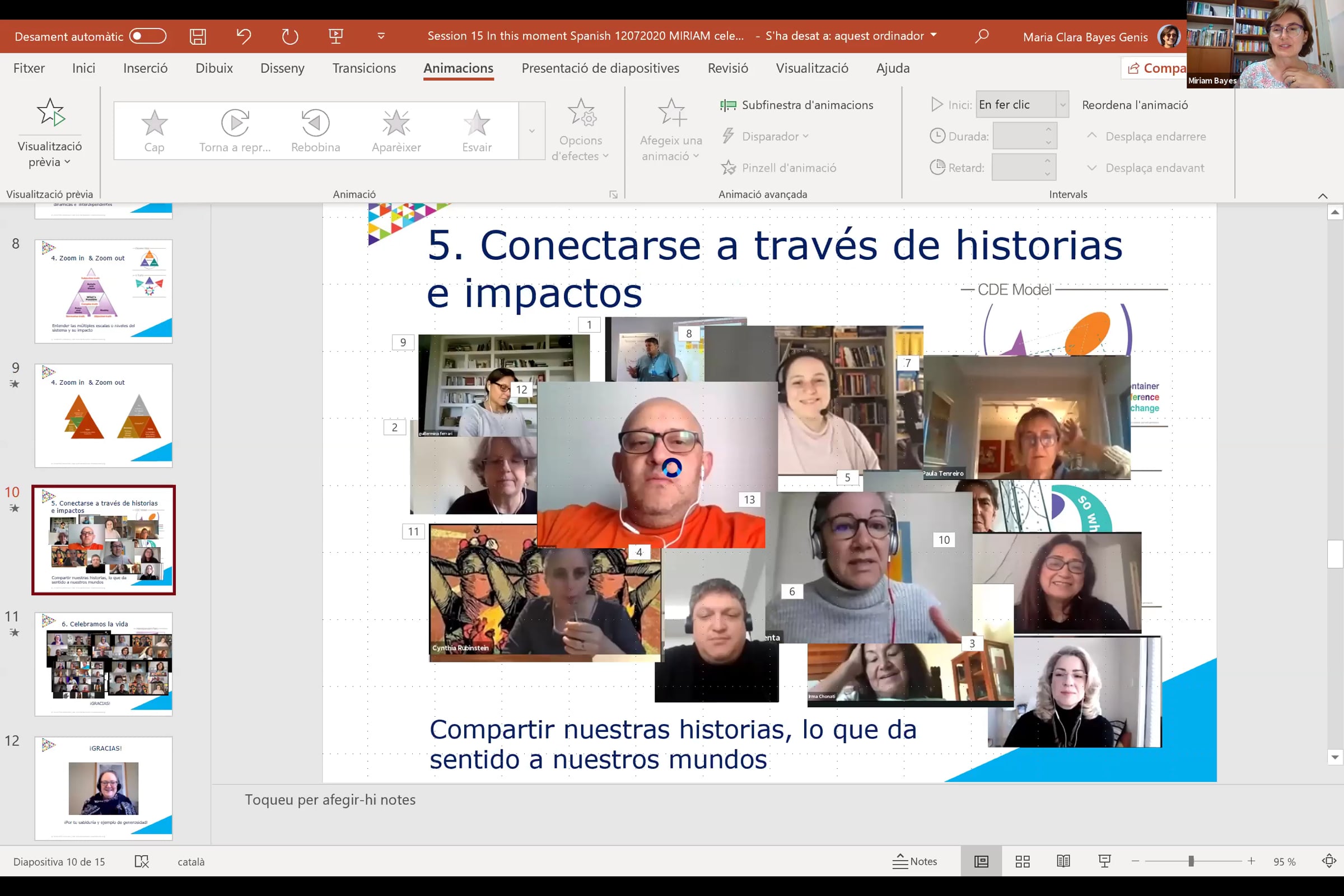Click the Retard input field
The height and width of the screenshot is (896, 1344).
pyautogui.click(x=1017, y=168)
